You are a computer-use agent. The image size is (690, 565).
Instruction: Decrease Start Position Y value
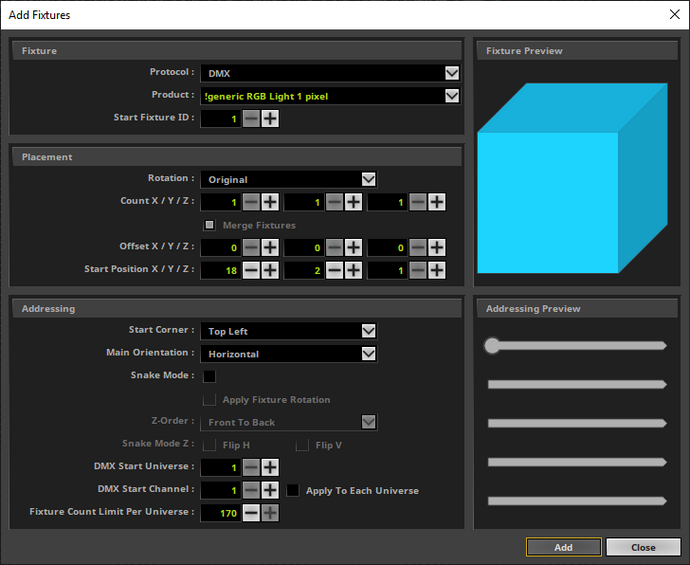coord(334,270)
